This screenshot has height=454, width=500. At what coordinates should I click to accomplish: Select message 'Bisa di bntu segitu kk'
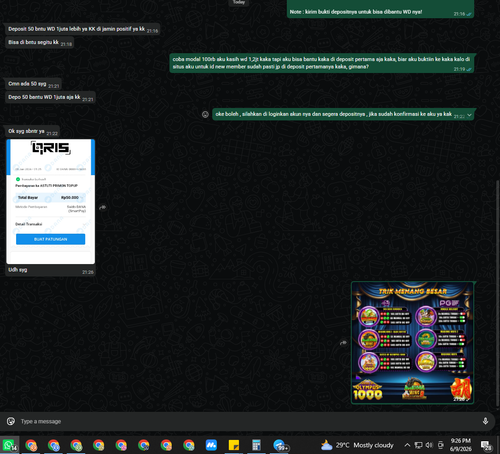coord(39,43)
